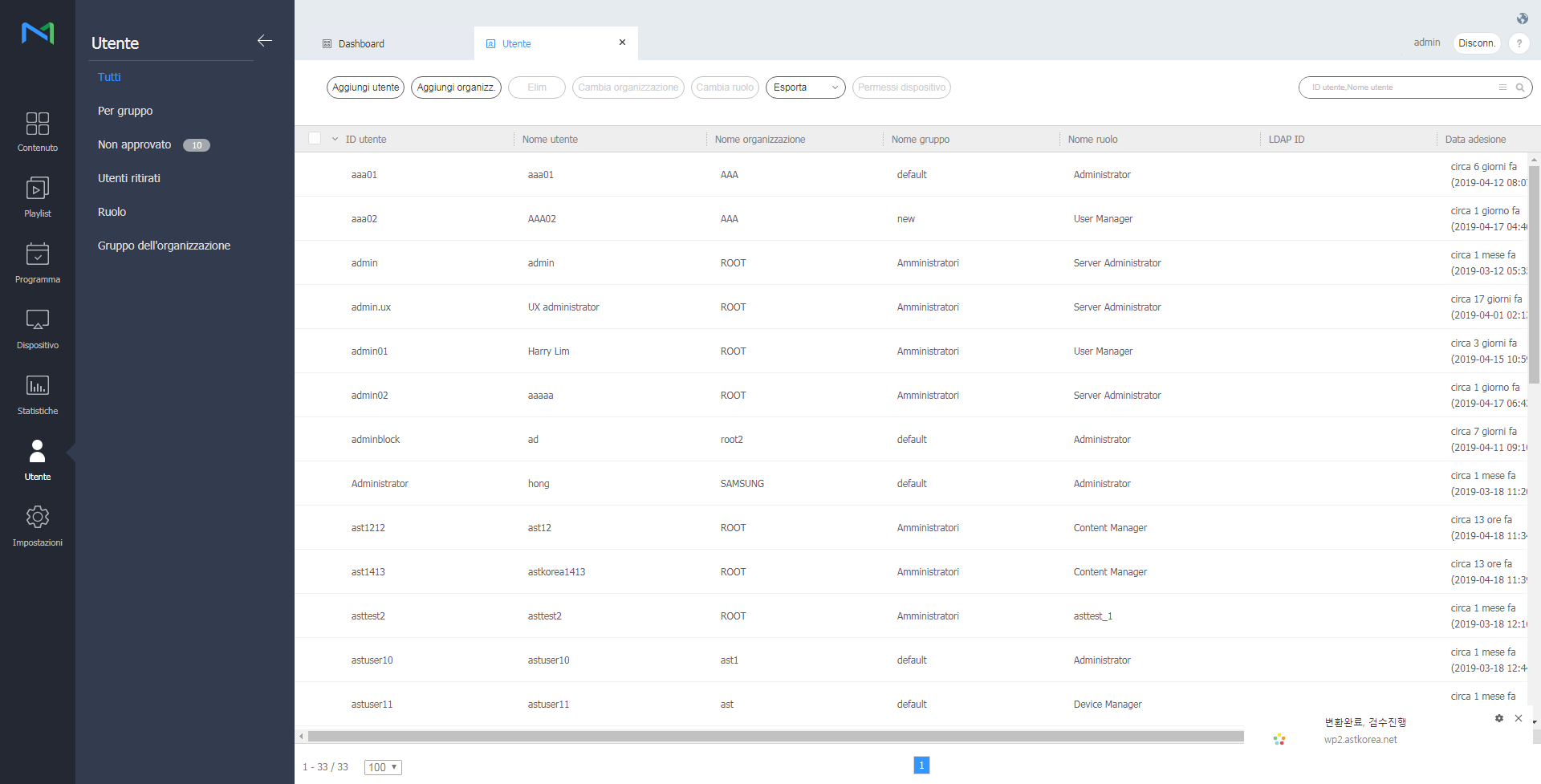Viewport: 1541px width, 784px height.
Task: Expand the header selection chevron near ID utente
Action: click(x=335, y=139)
